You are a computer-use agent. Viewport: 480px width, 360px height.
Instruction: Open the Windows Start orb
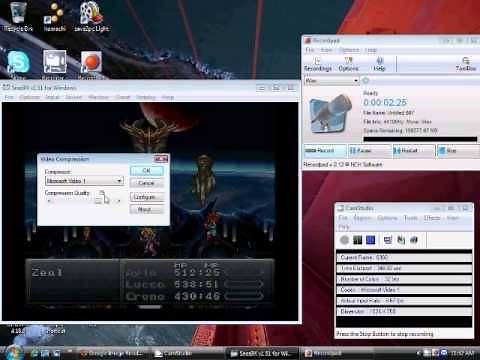(14, 353)
